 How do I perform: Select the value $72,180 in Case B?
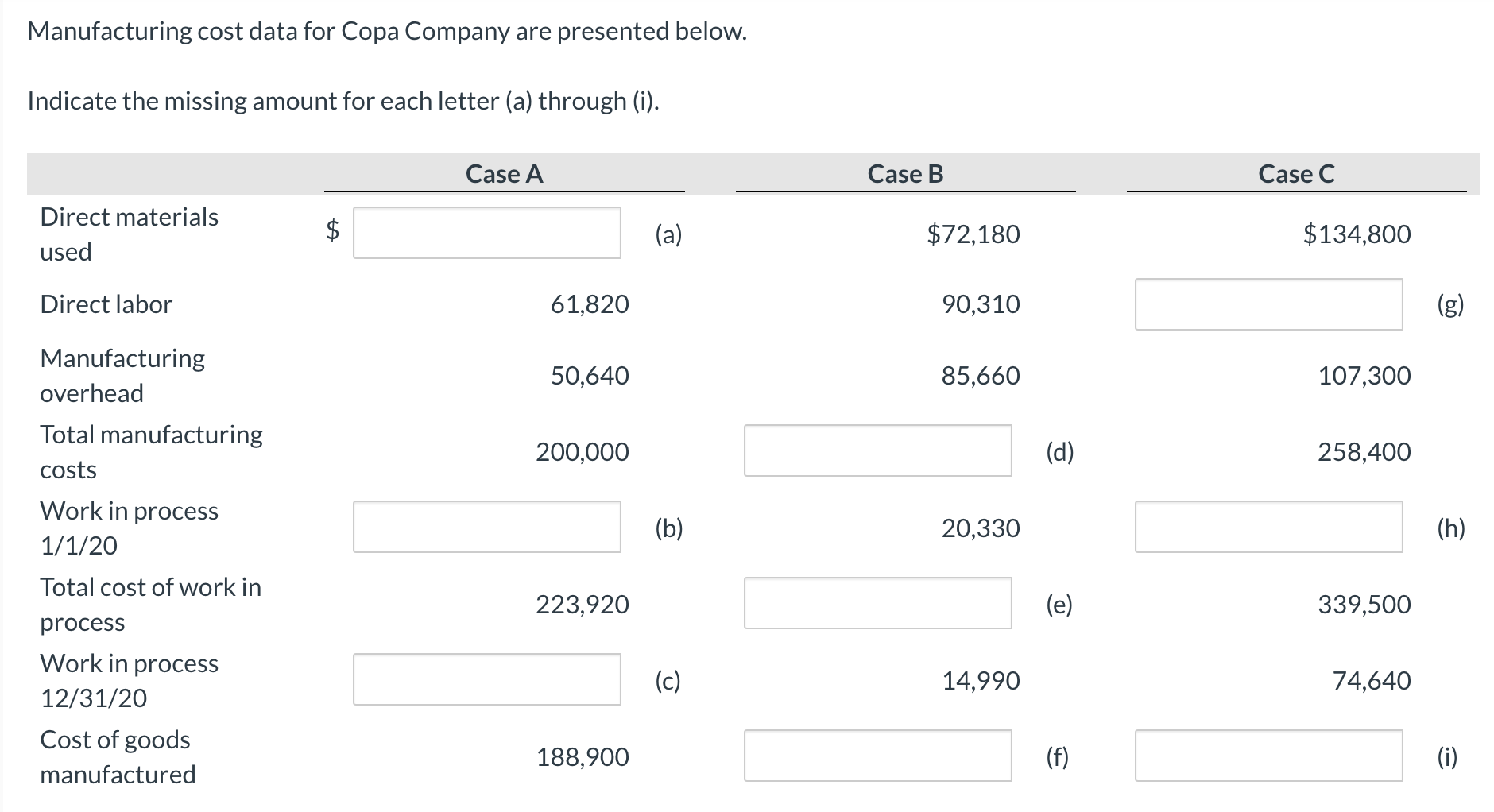(973, 234)
